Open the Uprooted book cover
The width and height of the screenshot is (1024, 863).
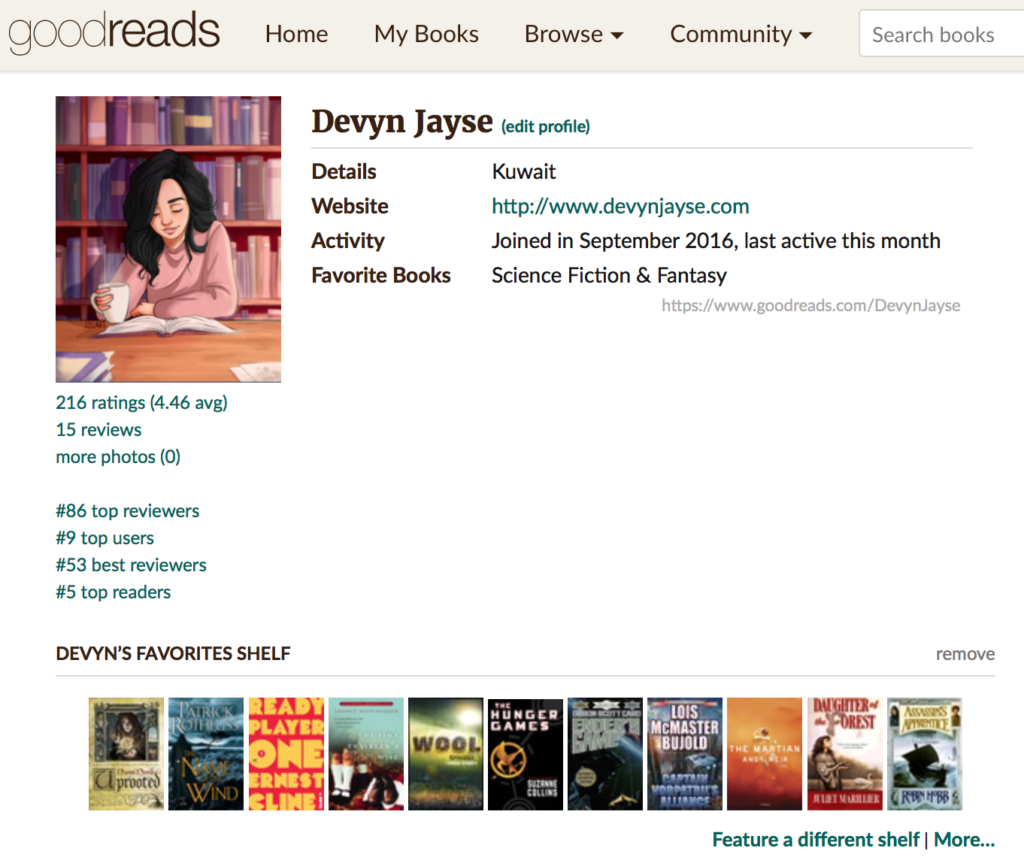pos(126,754)
